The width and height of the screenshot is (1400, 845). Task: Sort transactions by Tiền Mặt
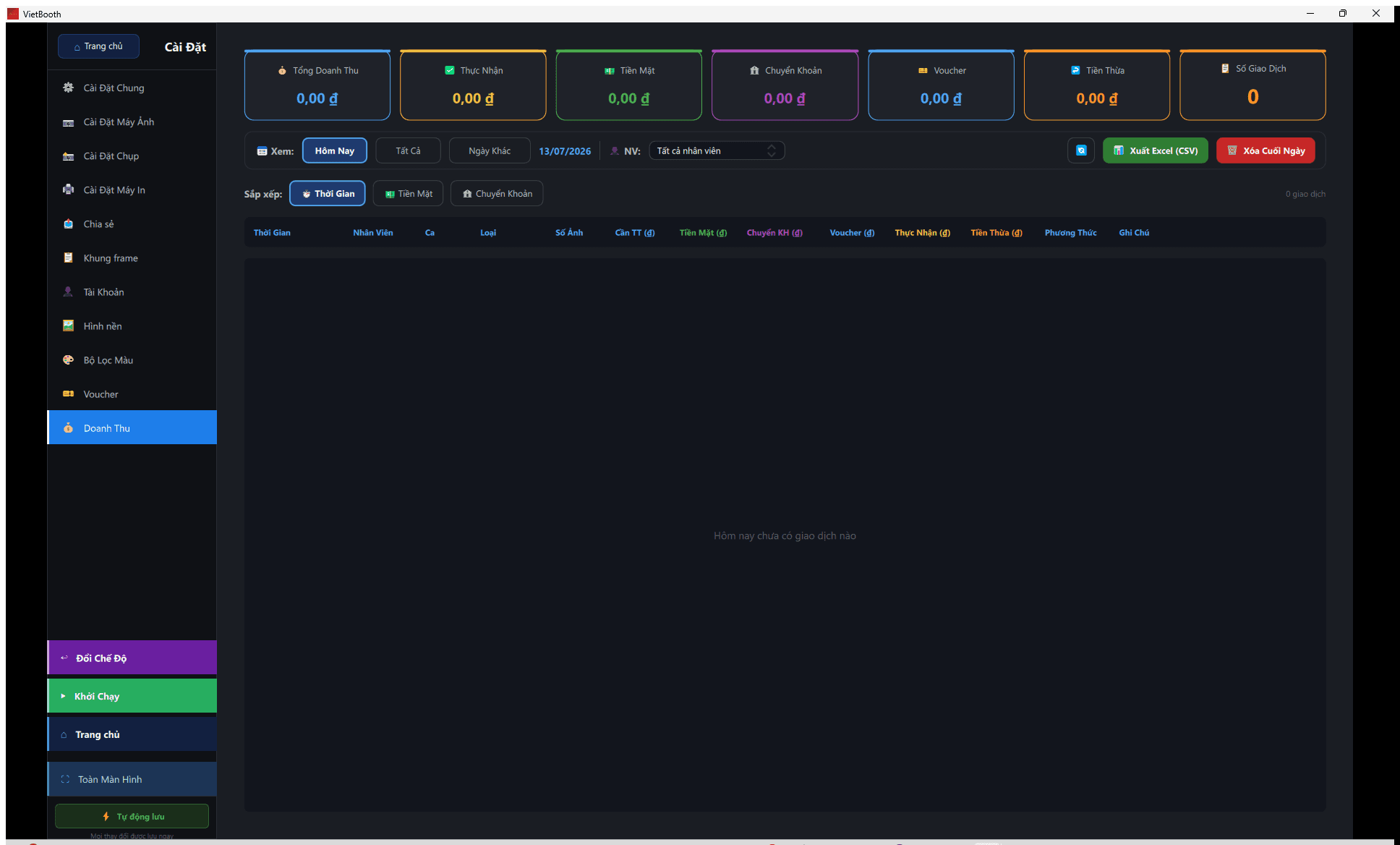tap(409, 194)
